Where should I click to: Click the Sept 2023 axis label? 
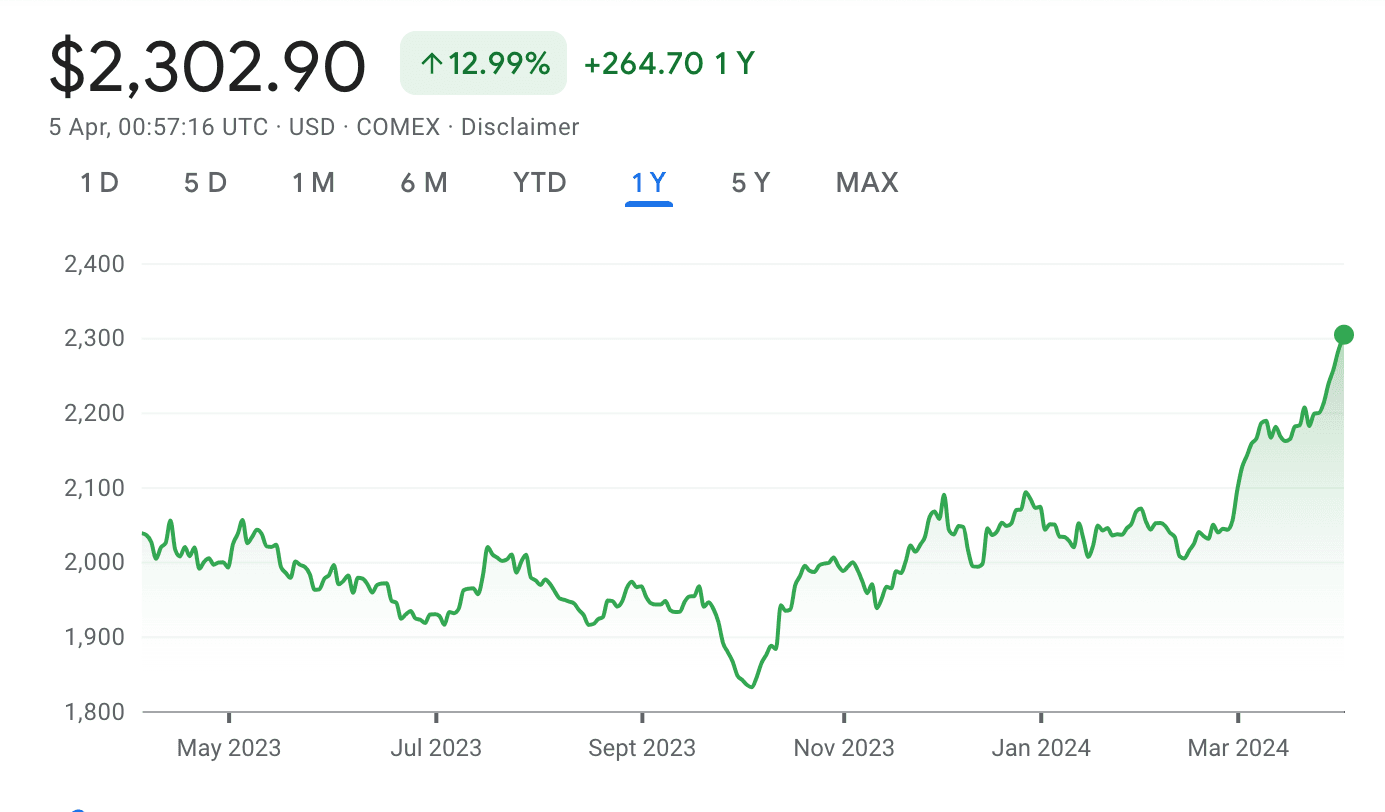click(641, 748)
